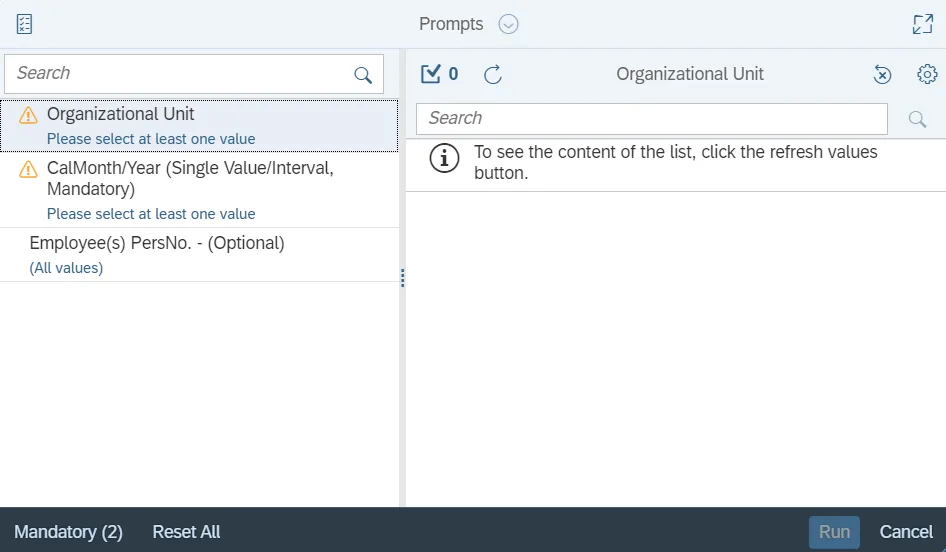The width and height of the screenshot is (946, 552).
Task: Click the magnifier icon beside the values search
Action: [x=917, y=119]
